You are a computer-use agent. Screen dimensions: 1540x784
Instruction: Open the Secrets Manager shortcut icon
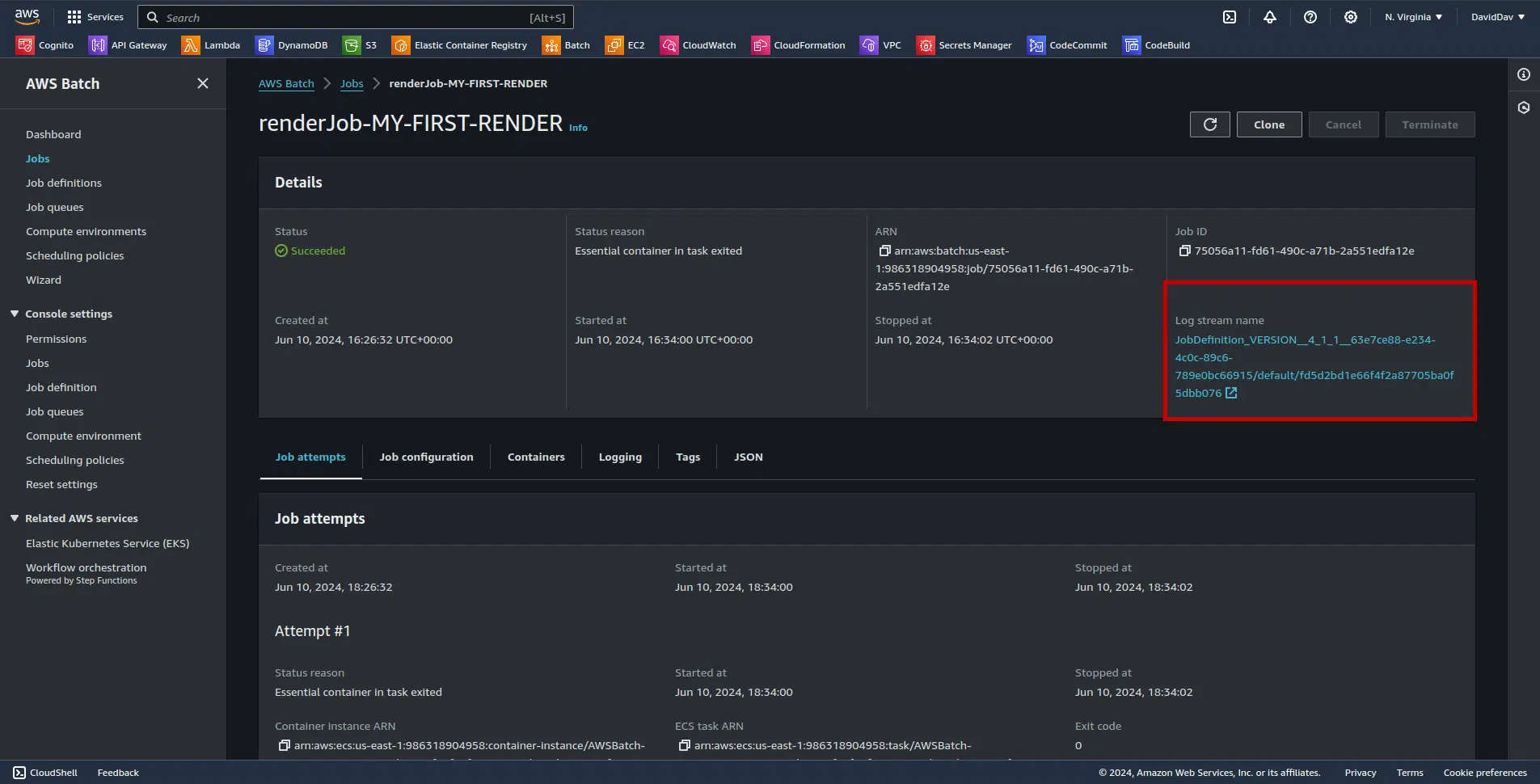click(x=925, y=45)
